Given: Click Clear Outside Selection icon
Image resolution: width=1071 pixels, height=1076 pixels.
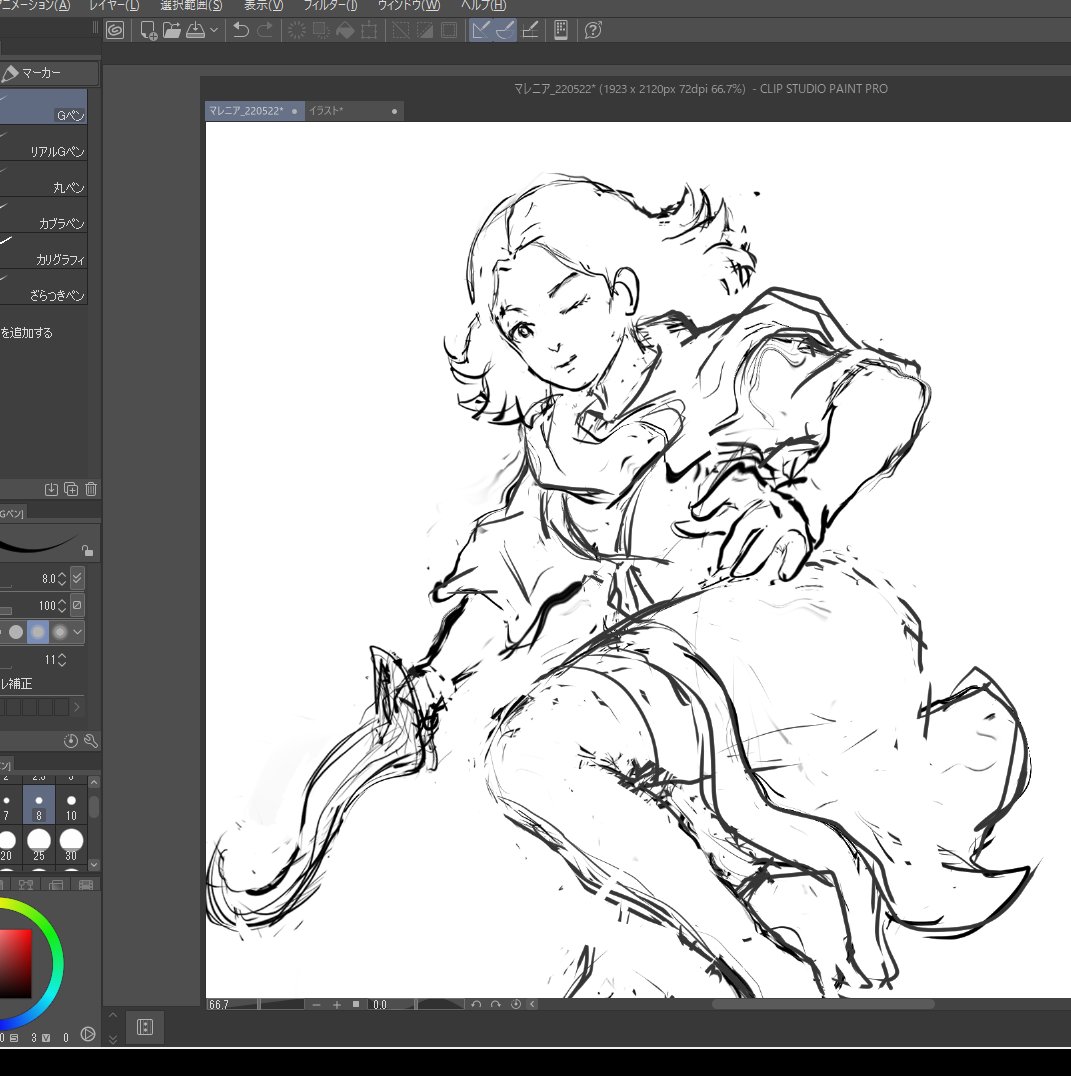Looking at the screenshot, I should tap(320, 30).
